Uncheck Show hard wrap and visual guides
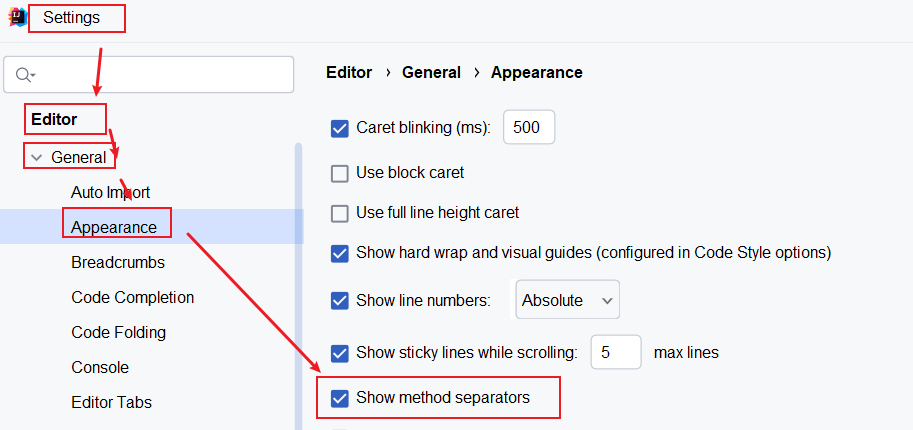 pyautogui.click(x=339, y=253)
